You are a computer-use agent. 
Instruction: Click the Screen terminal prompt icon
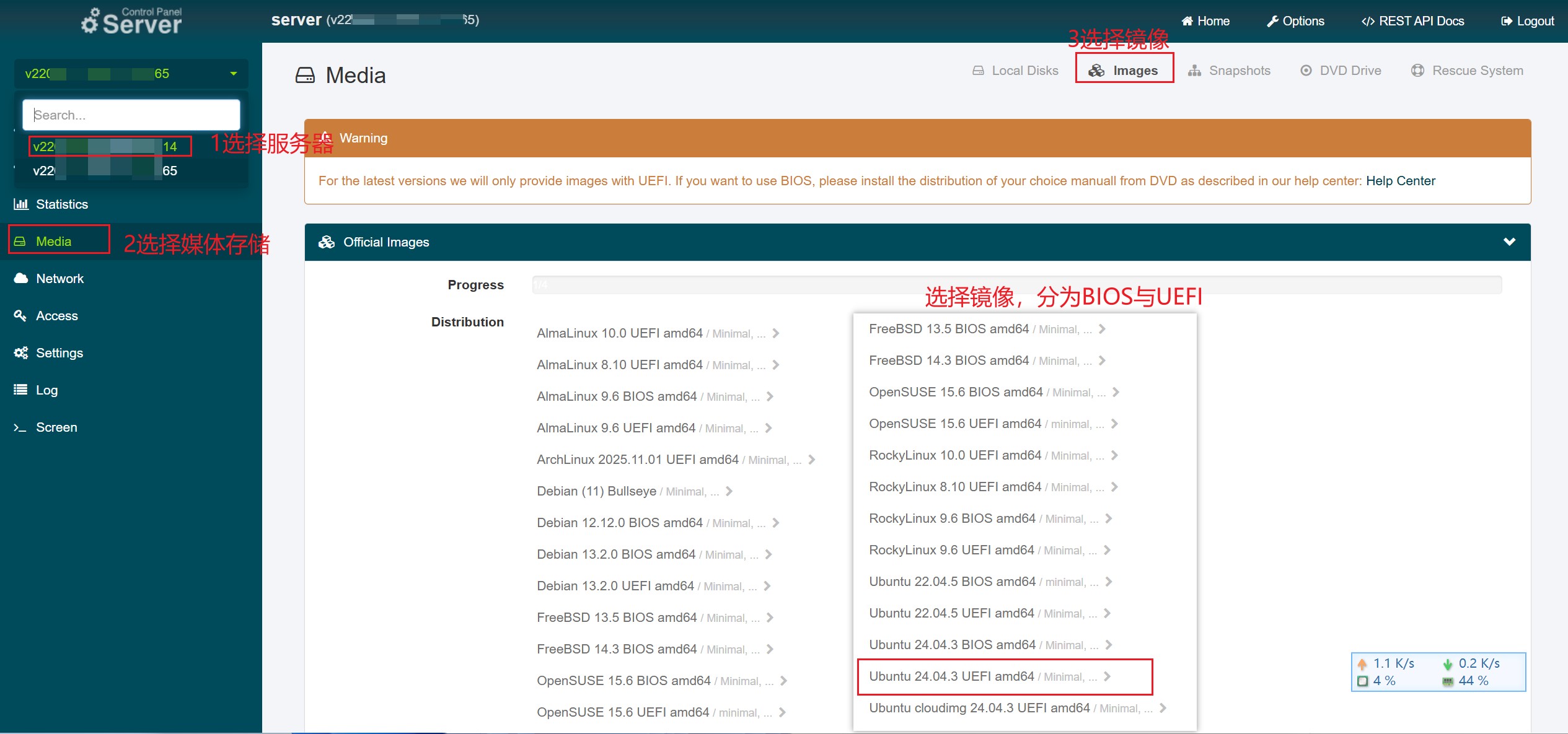[x=20, y=427]
